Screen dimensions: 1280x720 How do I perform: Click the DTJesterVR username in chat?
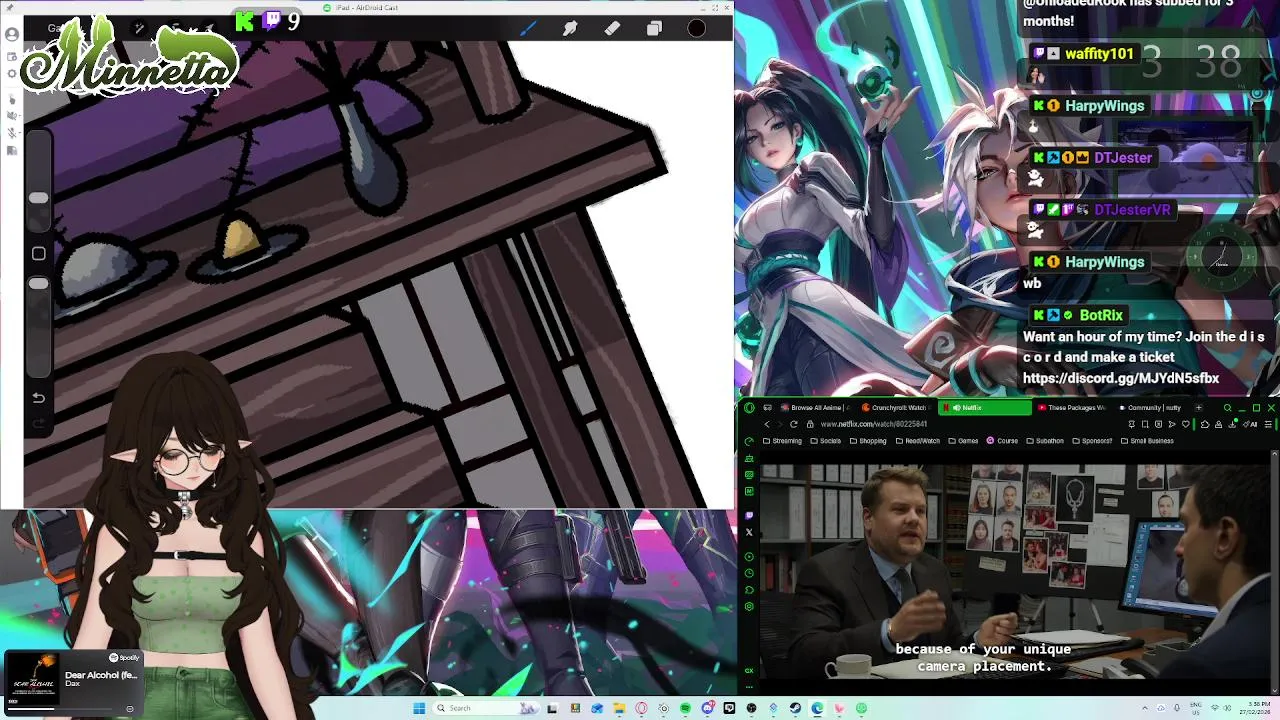[x=1132, y=210]
